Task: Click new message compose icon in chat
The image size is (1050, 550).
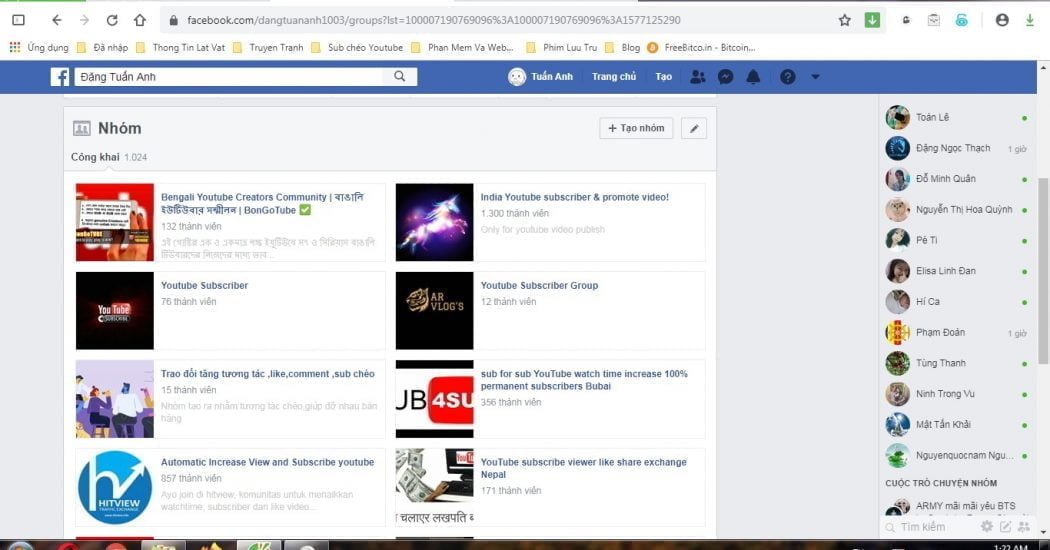Action: click(1005, 527)
